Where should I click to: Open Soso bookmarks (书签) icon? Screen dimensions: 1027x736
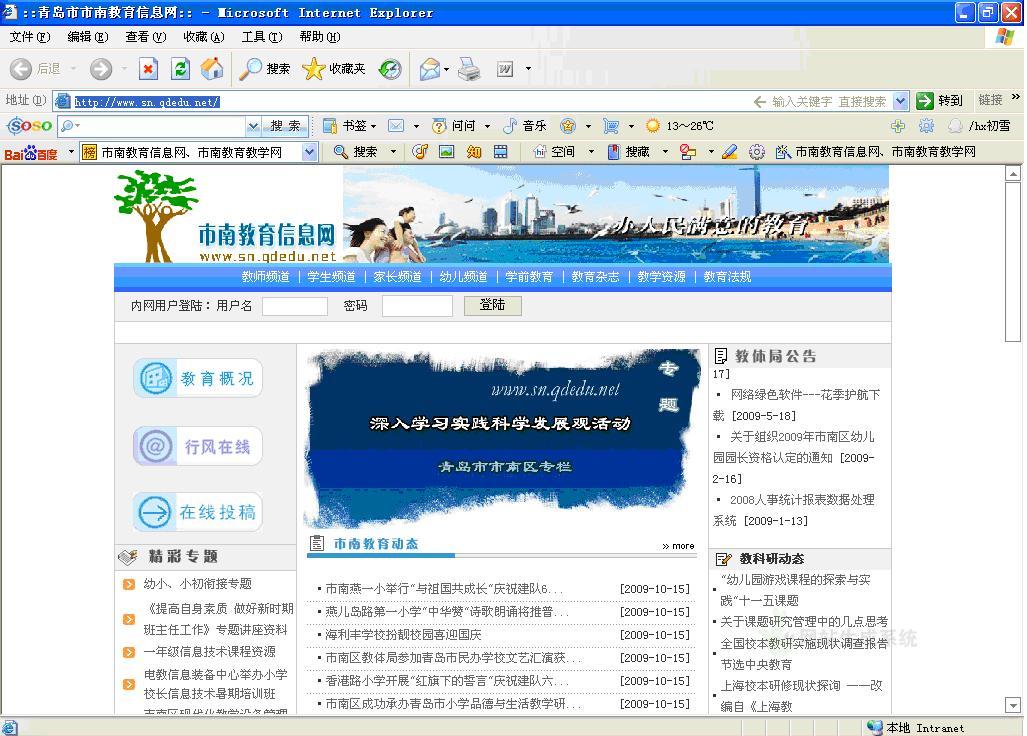(330, 126)
